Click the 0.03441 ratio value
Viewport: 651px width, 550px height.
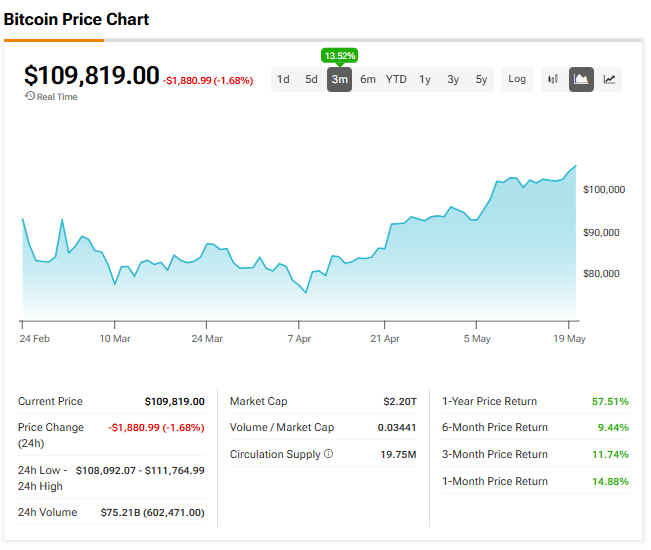click(x=397, y=428)
